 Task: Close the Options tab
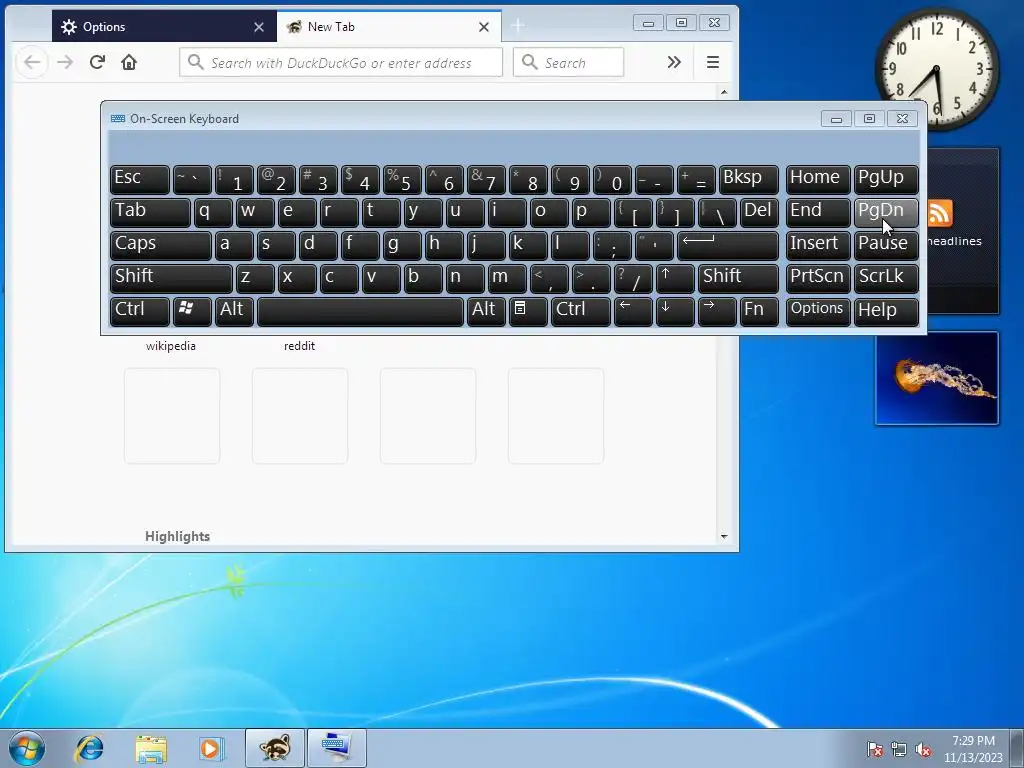point(259,27)
